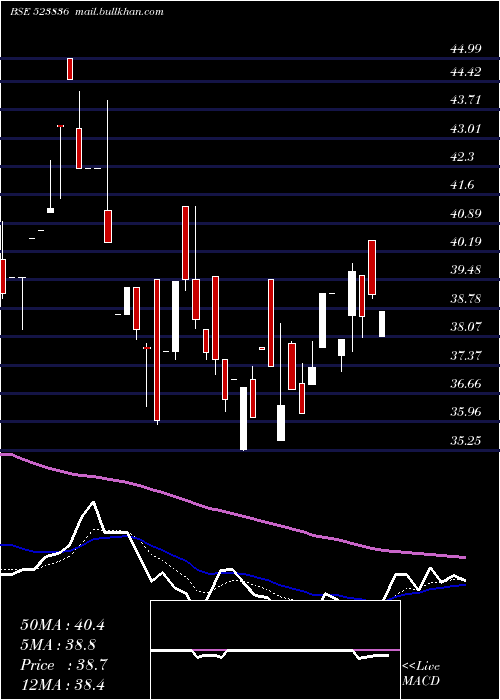The image size is (500, 700).
Task: Click the 43.71 price axis label
Action: (466, 100)
